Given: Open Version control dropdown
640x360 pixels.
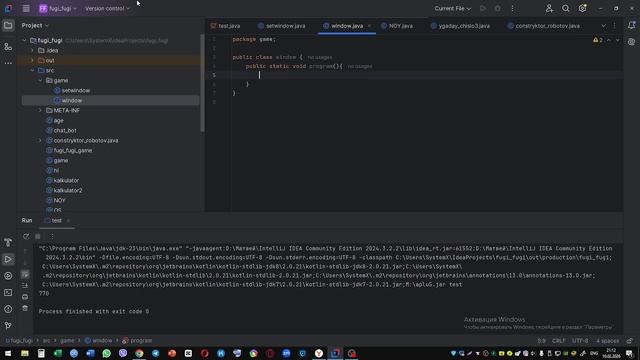Looking at the screenshot, I should [107, 8].
